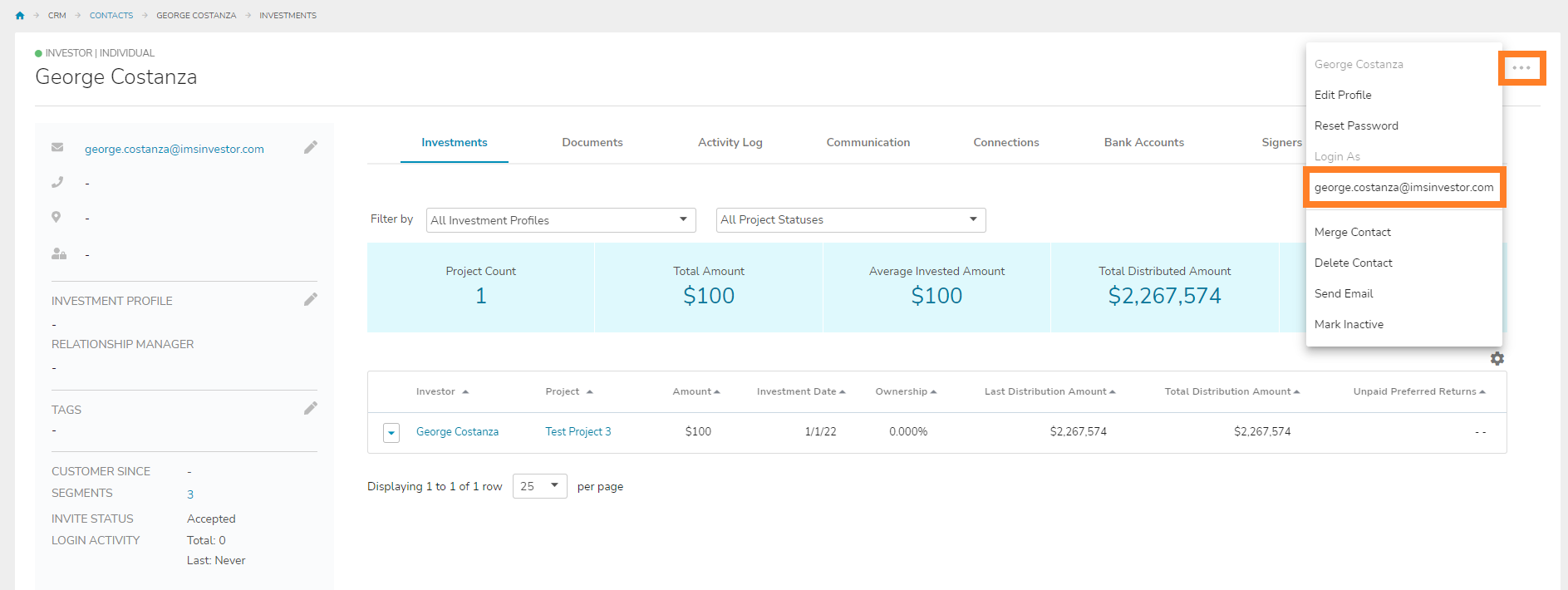Click Invite Status value Accepted
Image resolution: width=1568 pixels, height=590 pixels.
(211, 519)
